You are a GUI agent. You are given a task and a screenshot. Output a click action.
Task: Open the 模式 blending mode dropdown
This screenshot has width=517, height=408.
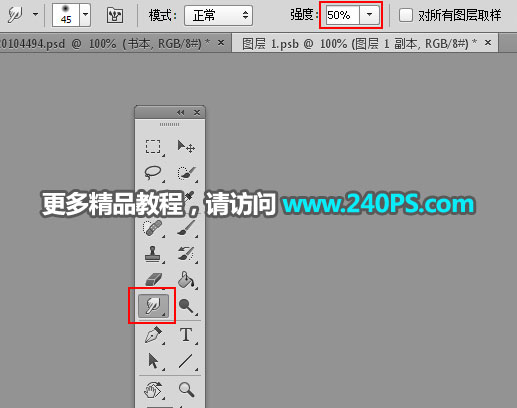218,15
